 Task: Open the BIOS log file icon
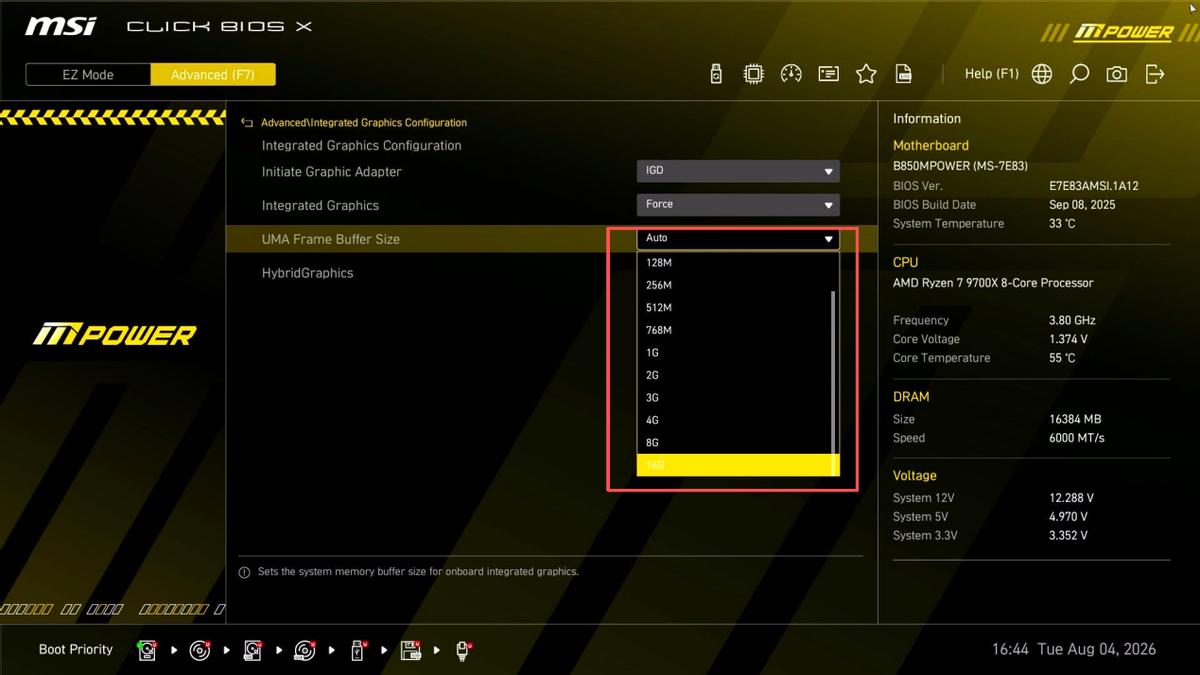tap(903, 74)
